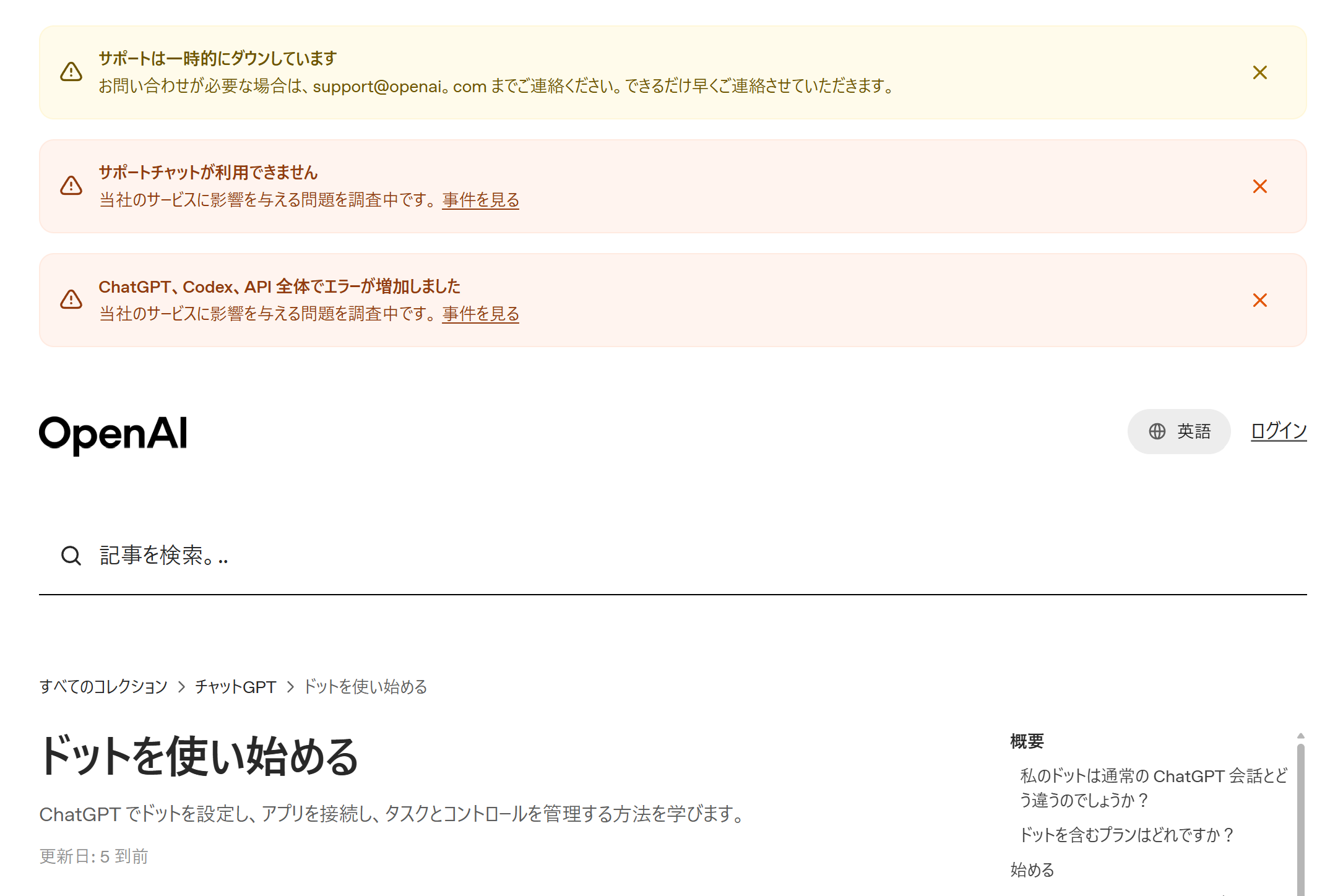The image size is (1343, 896).
Task: Open 事件を見る link in ChatGPT error alert
Action: pos(480,314)
